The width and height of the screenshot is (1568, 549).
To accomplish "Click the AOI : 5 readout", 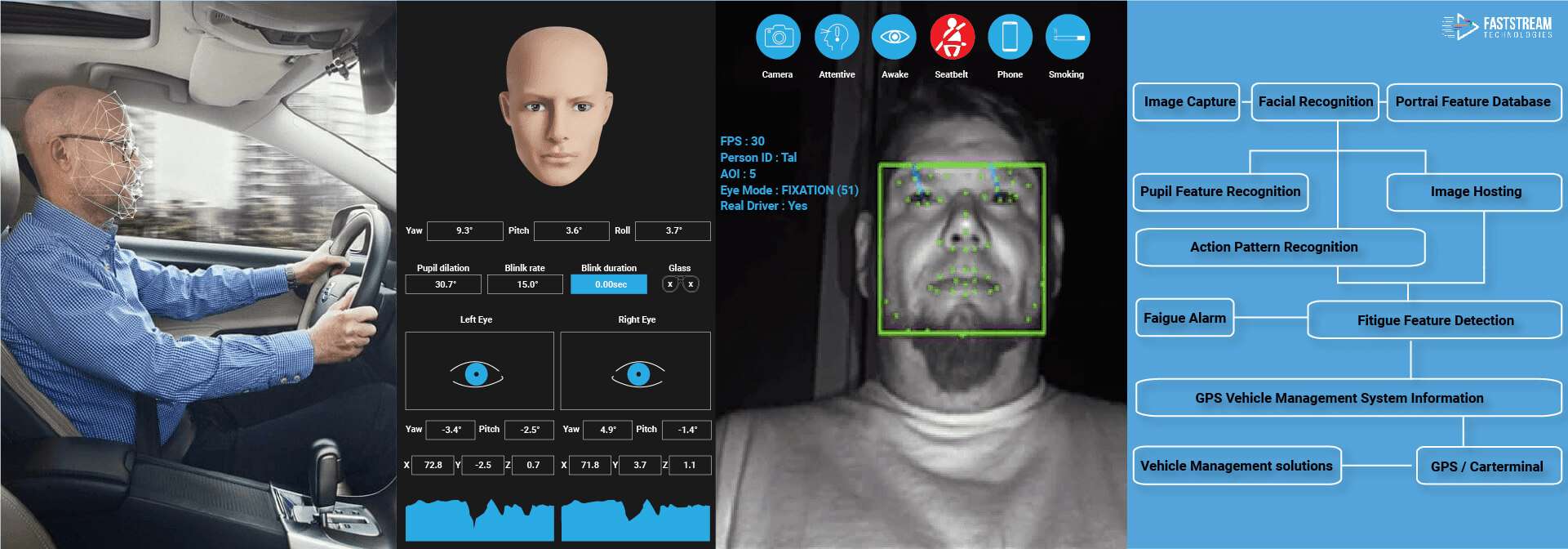I will (738, 174).
